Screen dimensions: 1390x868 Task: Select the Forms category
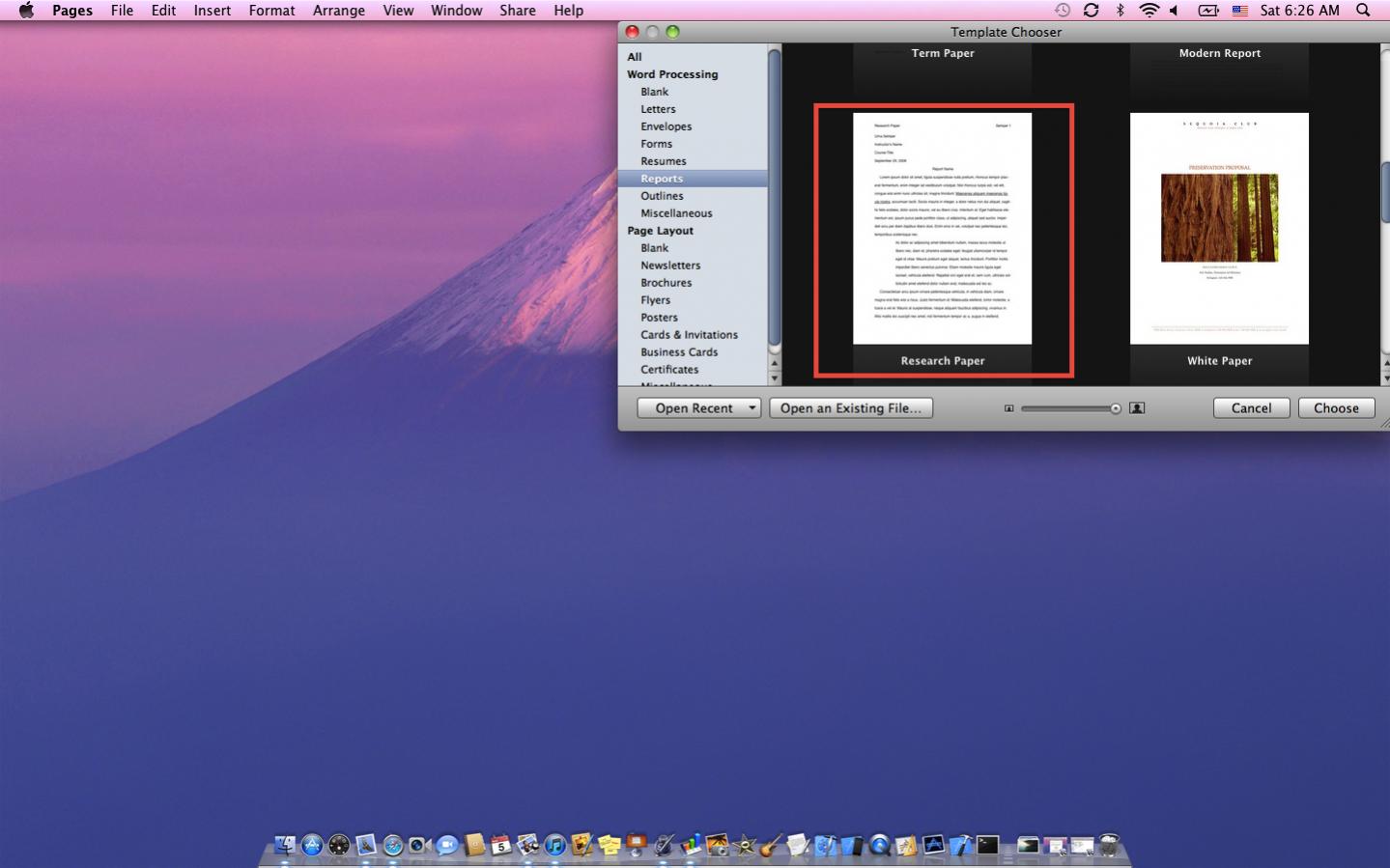coord(656,144)
